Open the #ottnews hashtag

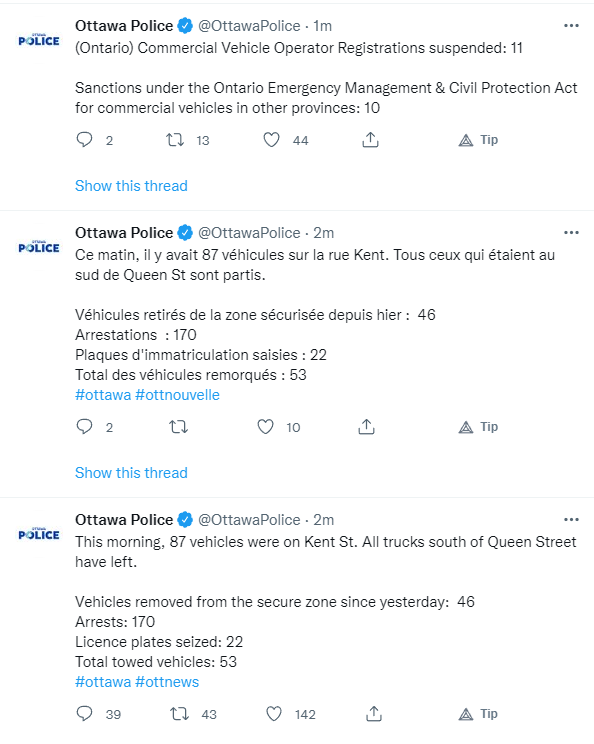point(167,682)
